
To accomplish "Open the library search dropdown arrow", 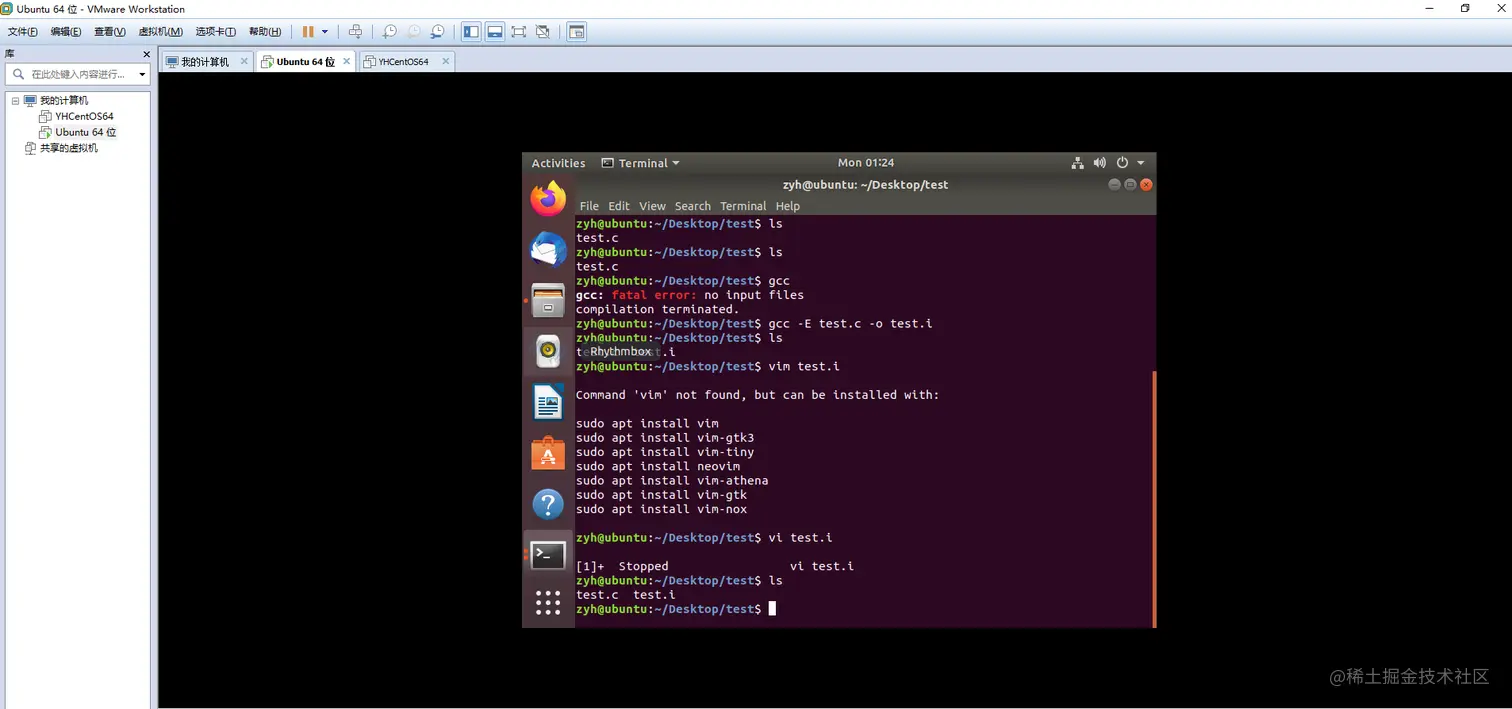I will [x=142, y=74].
